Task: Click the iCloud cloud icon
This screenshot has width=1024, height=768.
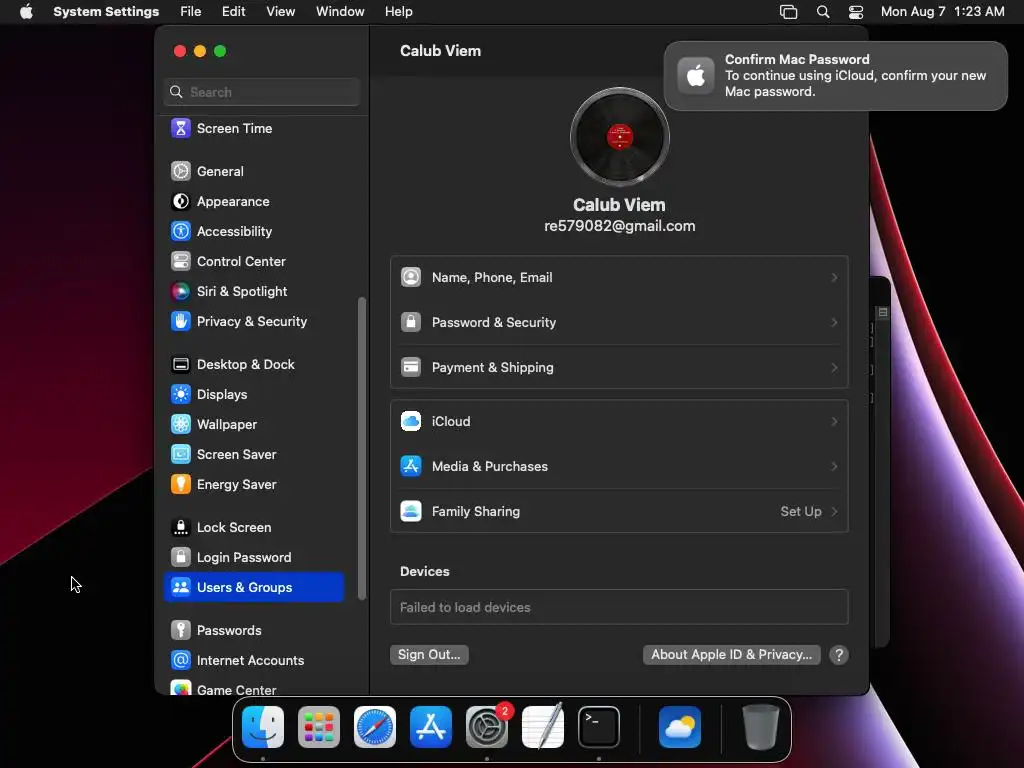Action: pyautogui.click(x=411, y=421)
